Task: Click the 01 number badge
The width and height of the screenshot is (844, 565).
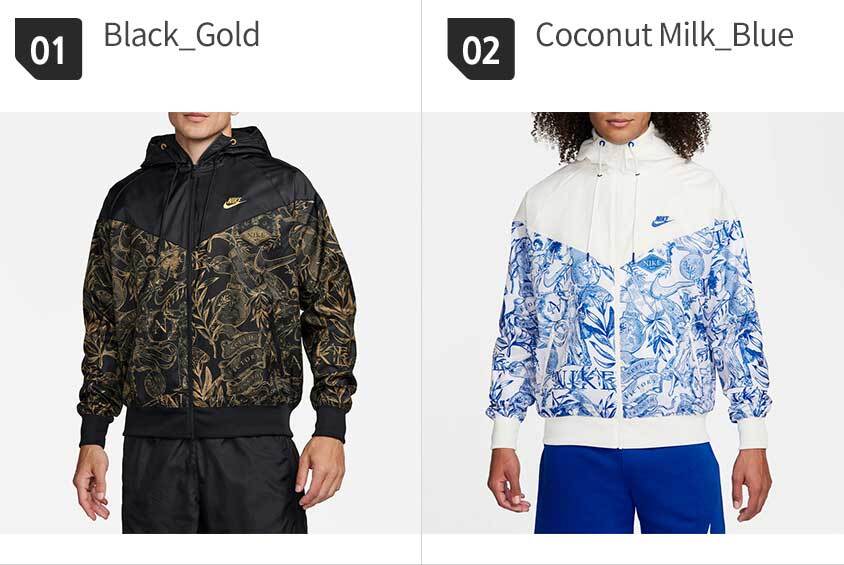Action: tap(48, 49)
